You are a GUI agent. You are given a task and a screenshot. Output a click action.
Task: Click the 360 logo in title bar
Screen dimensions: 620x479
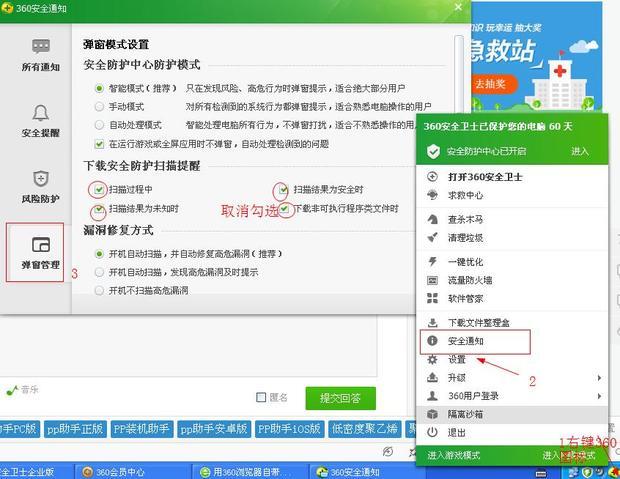click(7, 8)
